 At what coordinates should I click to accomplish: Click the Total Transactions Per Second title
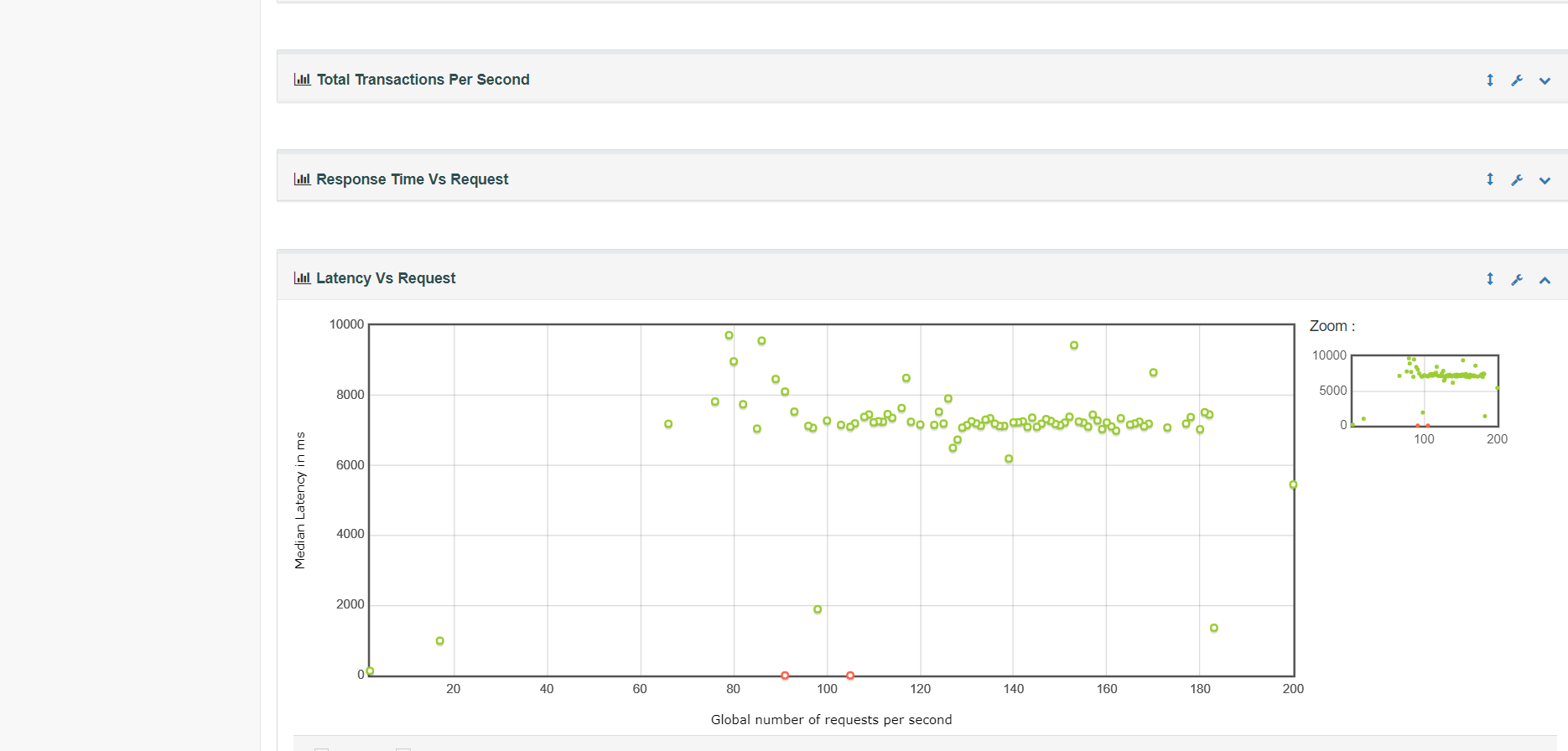click(x=423, y=80)
